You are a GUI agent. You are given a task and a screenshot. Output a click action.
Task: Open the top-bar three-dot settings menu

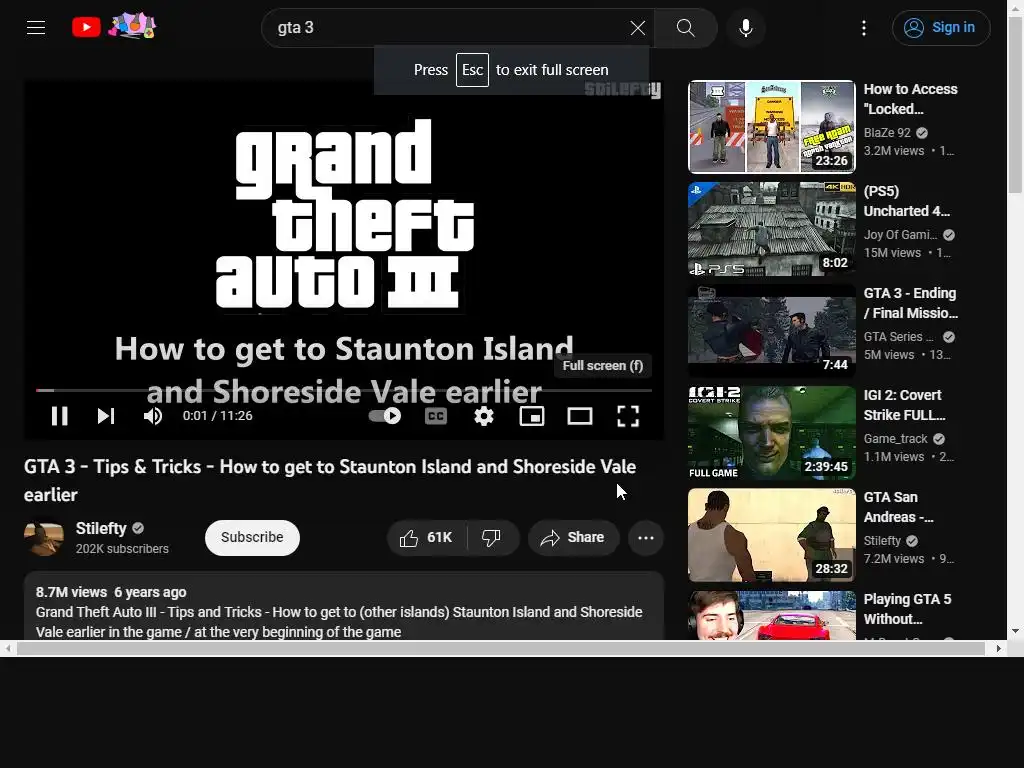pos(864,28)
